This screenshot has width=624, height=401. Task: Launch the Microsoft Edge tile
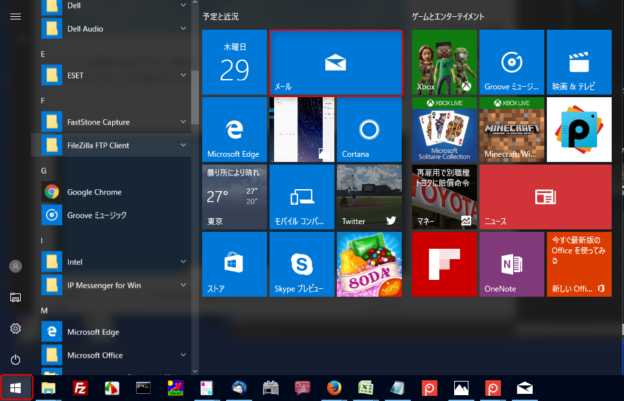tap(234, 130)
